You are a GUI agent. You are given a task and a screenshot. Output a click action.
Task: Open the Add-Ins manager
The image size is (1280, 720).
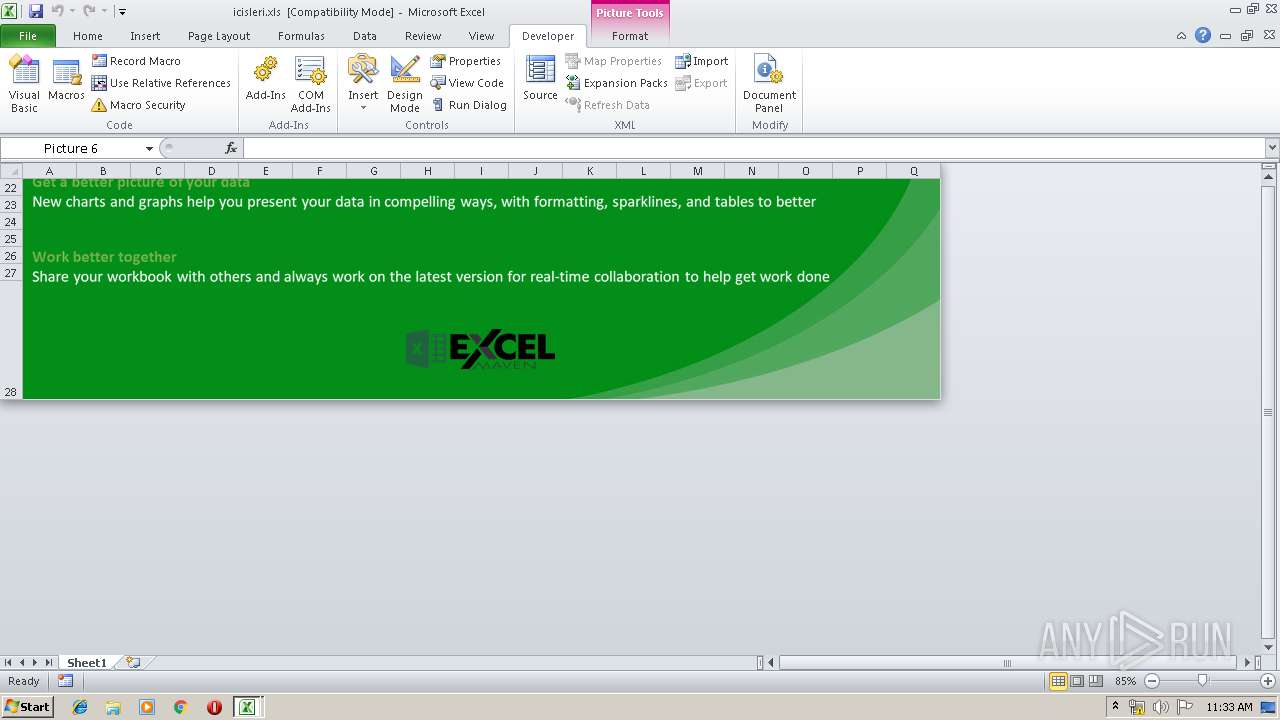point(266,80)
